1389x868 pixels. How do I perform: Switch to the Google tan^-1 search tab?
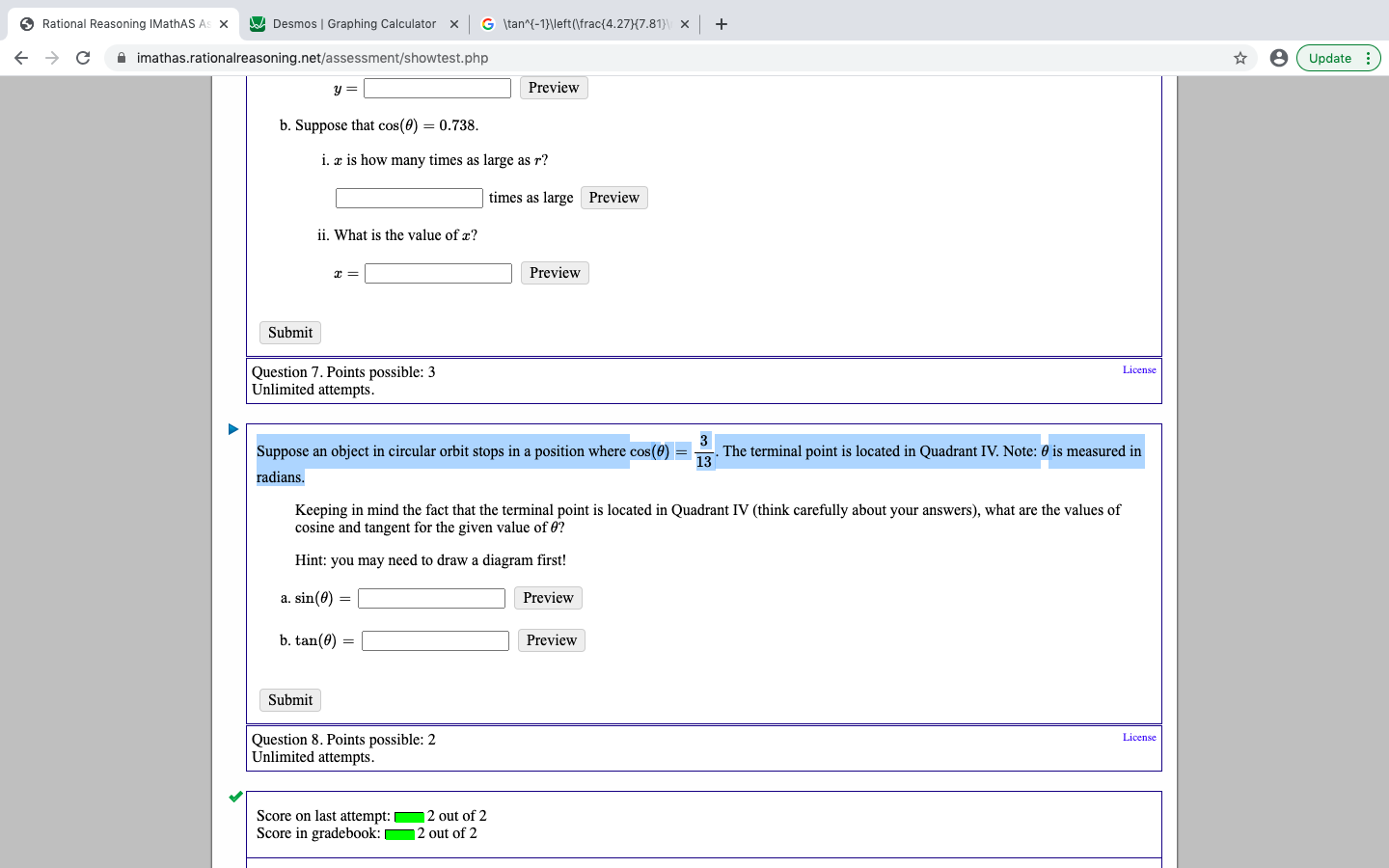coord(579,23)
